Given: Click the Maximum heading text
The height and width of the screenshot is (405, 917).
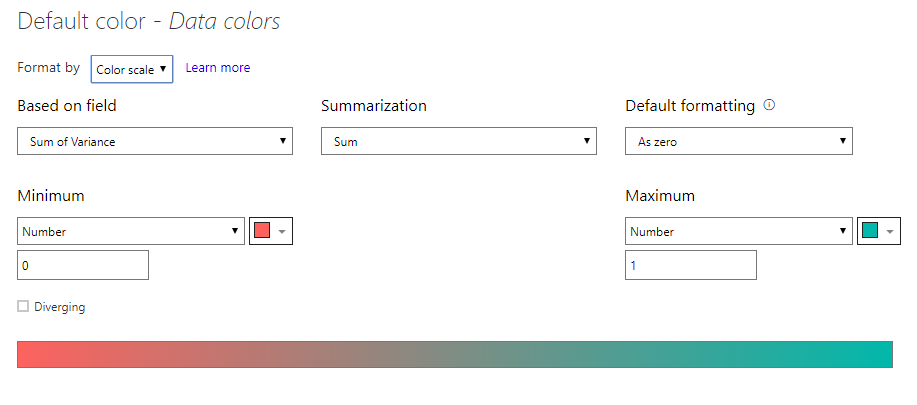Looking at the screenshot, I should (x=660, y=196).
